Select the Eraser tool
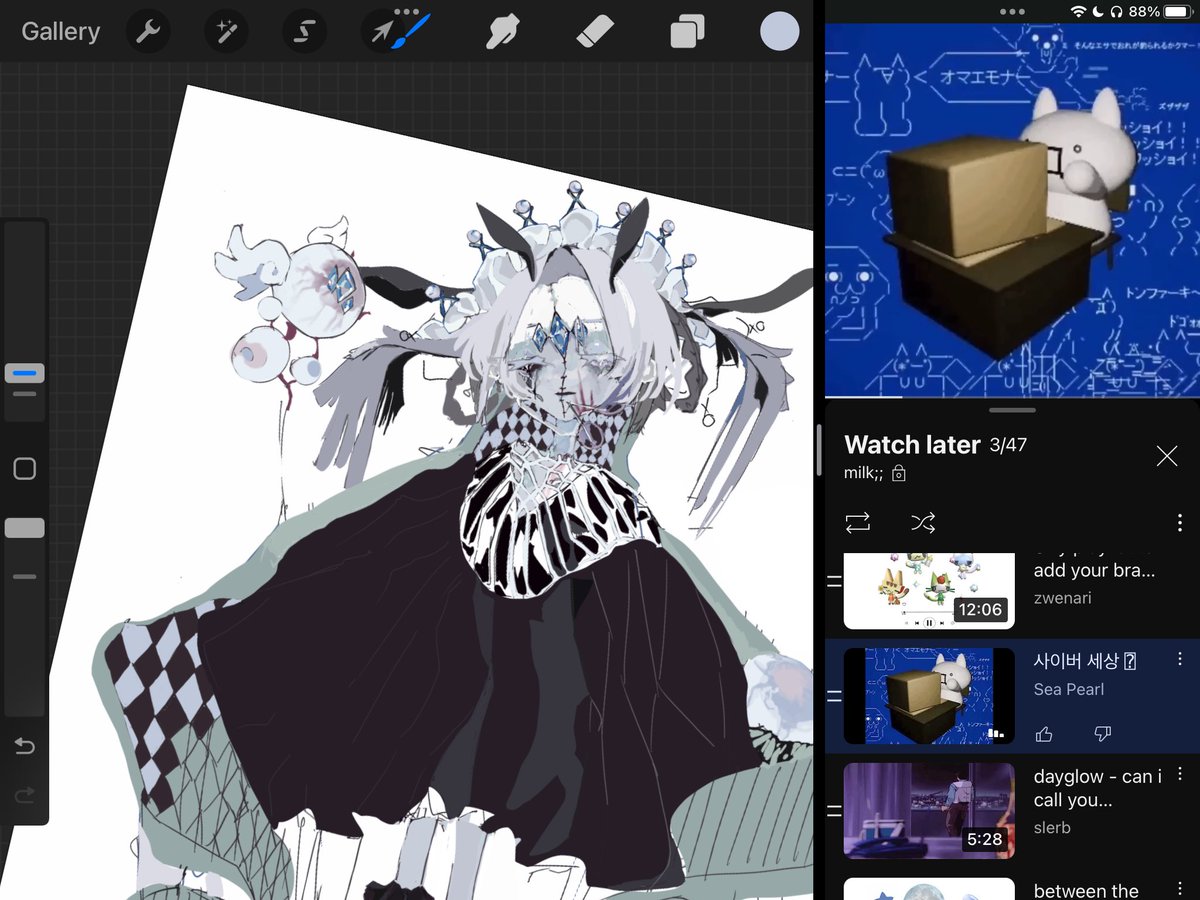Viewport: 1200px width, 900px height. [x=595, y=32]
